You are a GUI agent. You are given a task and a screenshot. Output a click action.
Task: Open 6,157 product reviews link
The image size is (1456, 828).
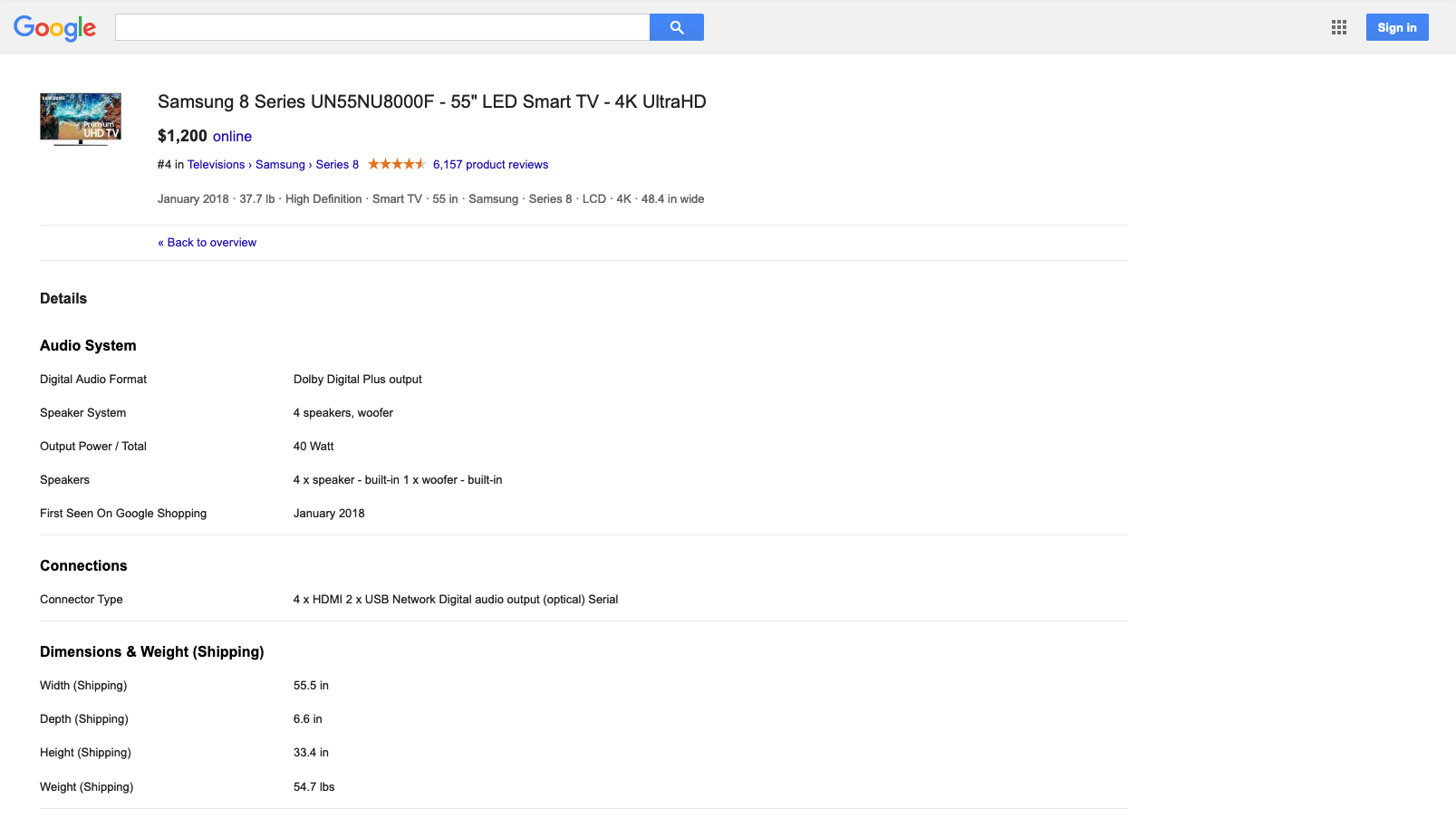point(490,164)
